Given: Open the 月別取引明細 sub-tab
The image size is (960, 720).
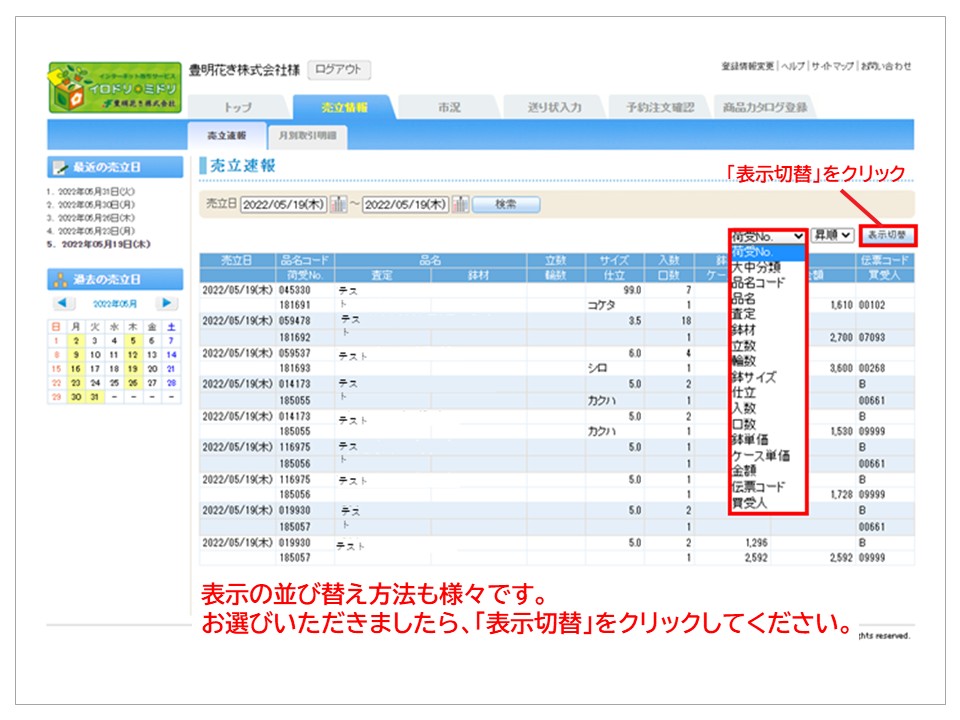Looking at the screenshot, I should 307,135.
